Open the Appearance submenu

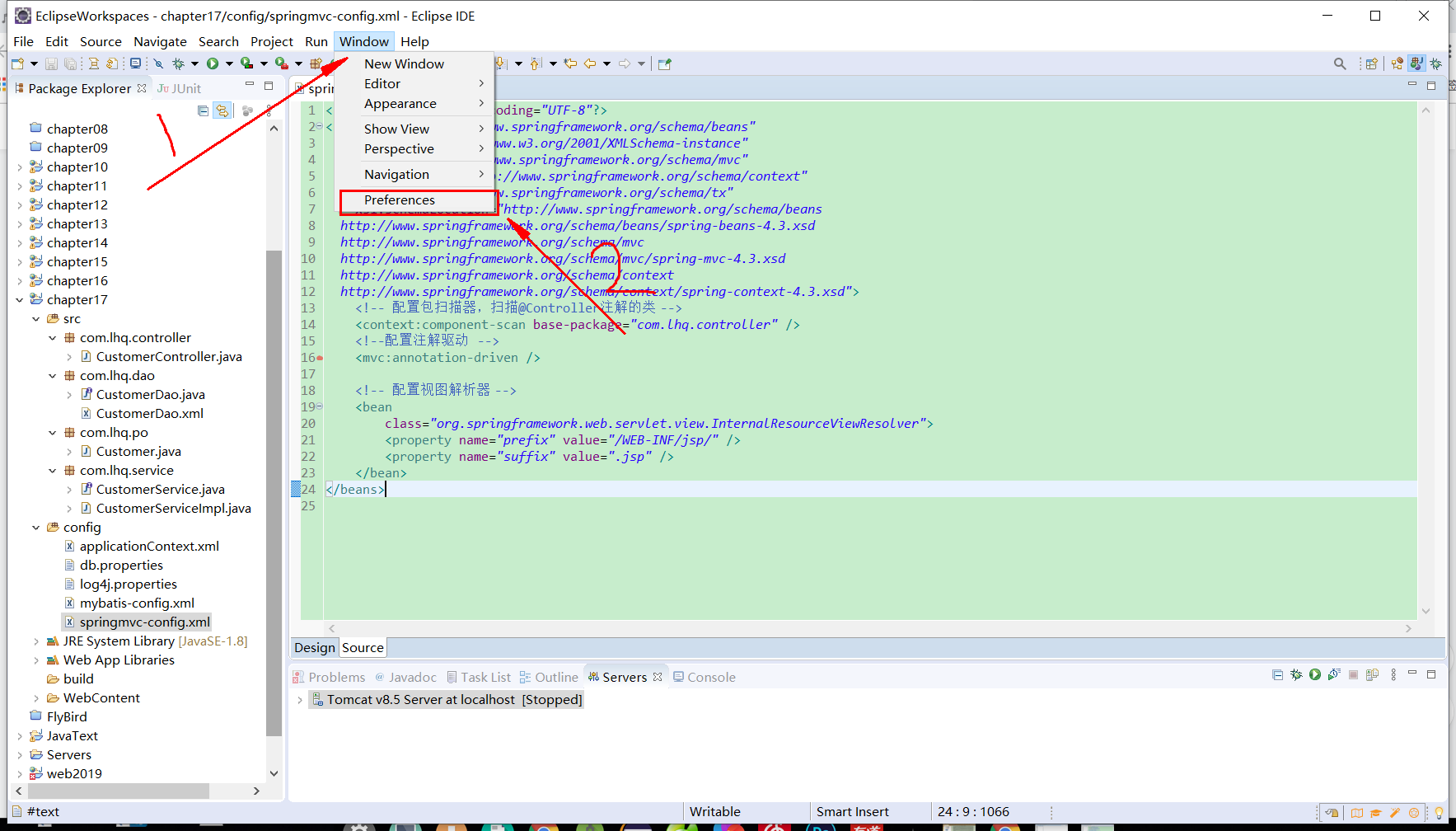tap(414, 104)
